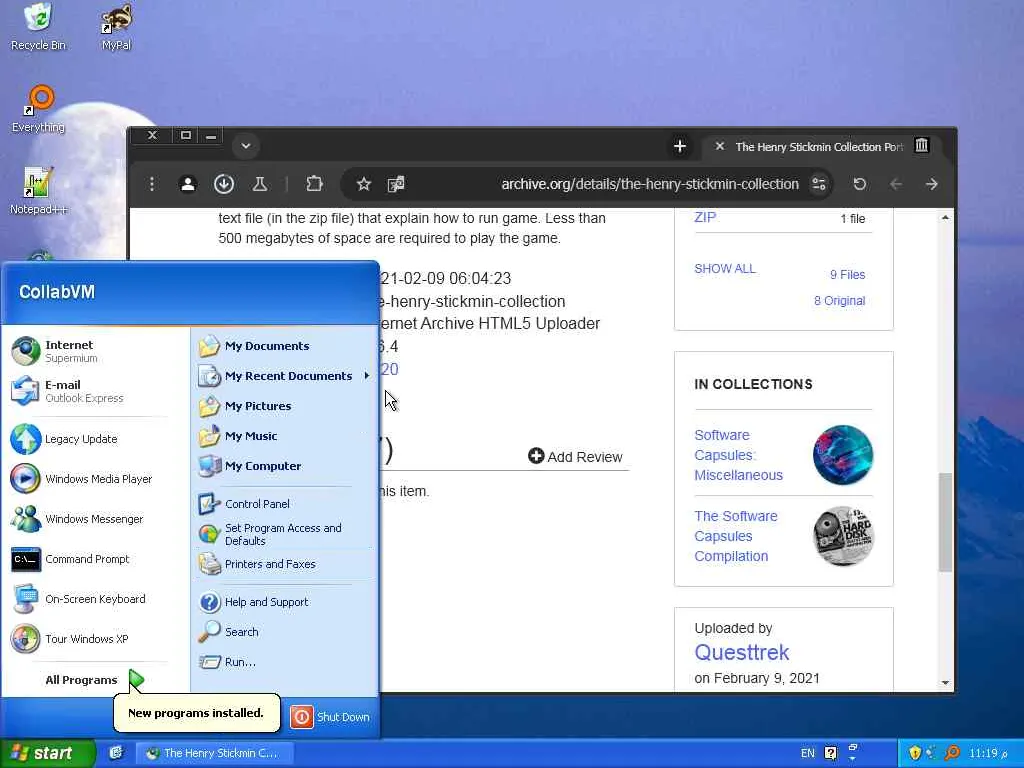Open Software Capsules: Miscellaneous collection link
Viewport: 1024px width, 768px height.
tap(739, 455)
